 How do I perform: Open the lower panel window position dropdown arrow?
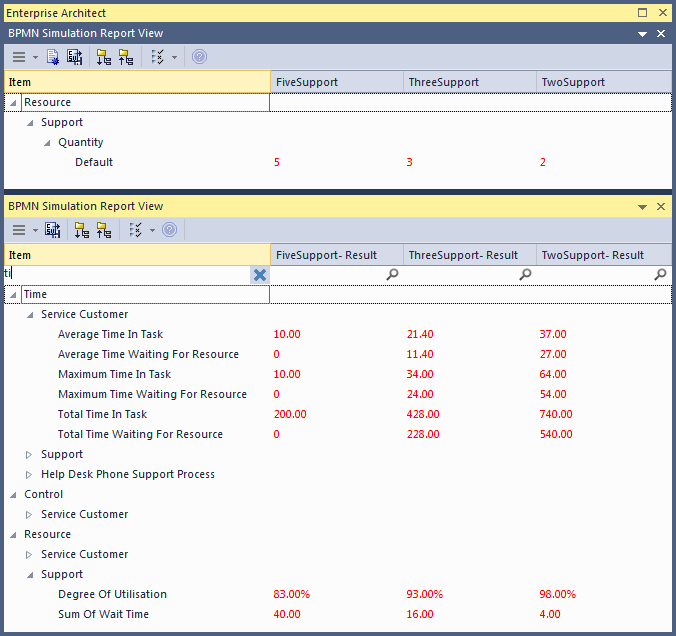coord(643,207)
